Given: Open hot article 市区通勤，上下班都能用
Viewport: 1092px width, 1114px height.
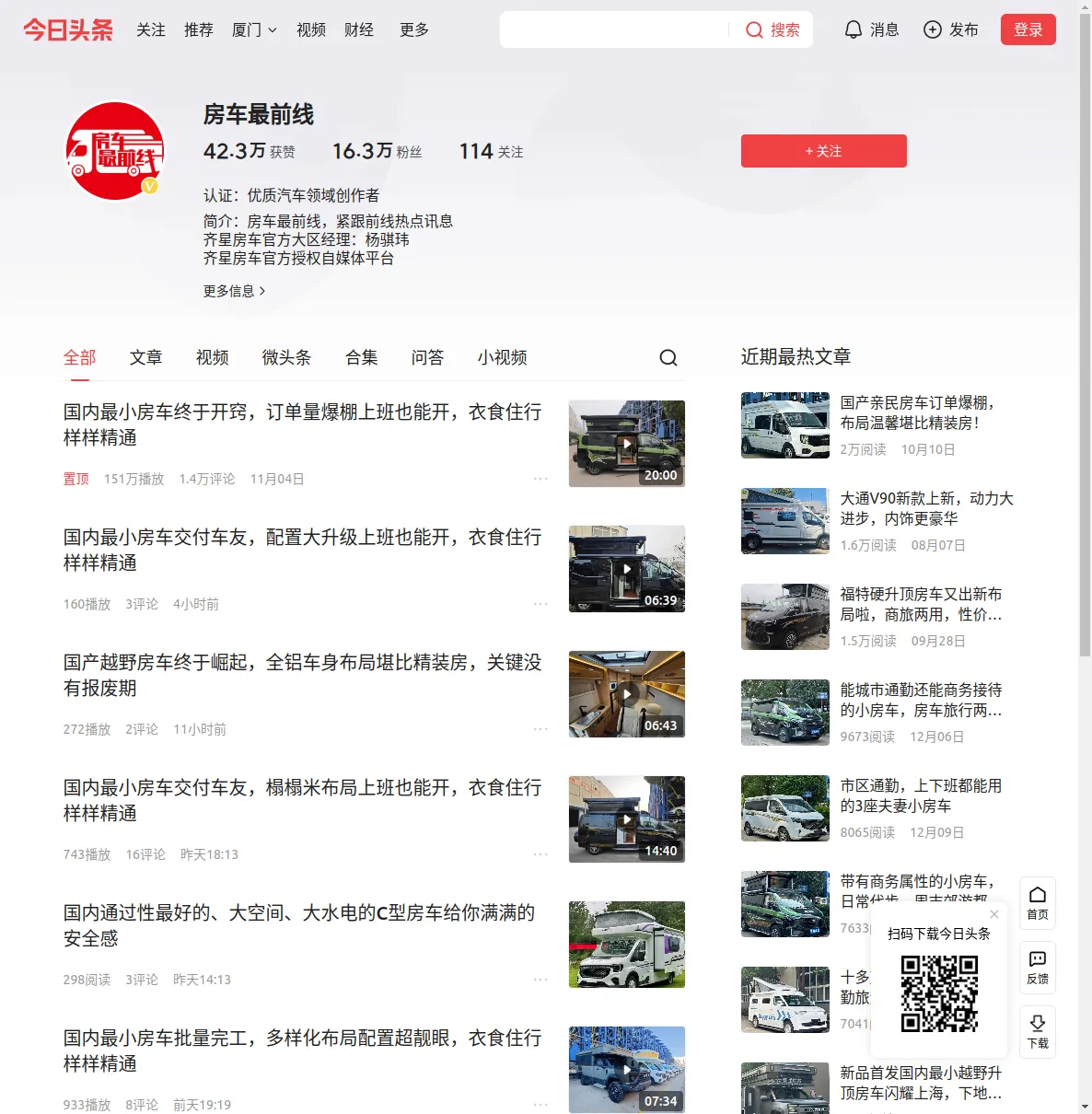Looking at the screenshot, I should (x=922, y=795).
